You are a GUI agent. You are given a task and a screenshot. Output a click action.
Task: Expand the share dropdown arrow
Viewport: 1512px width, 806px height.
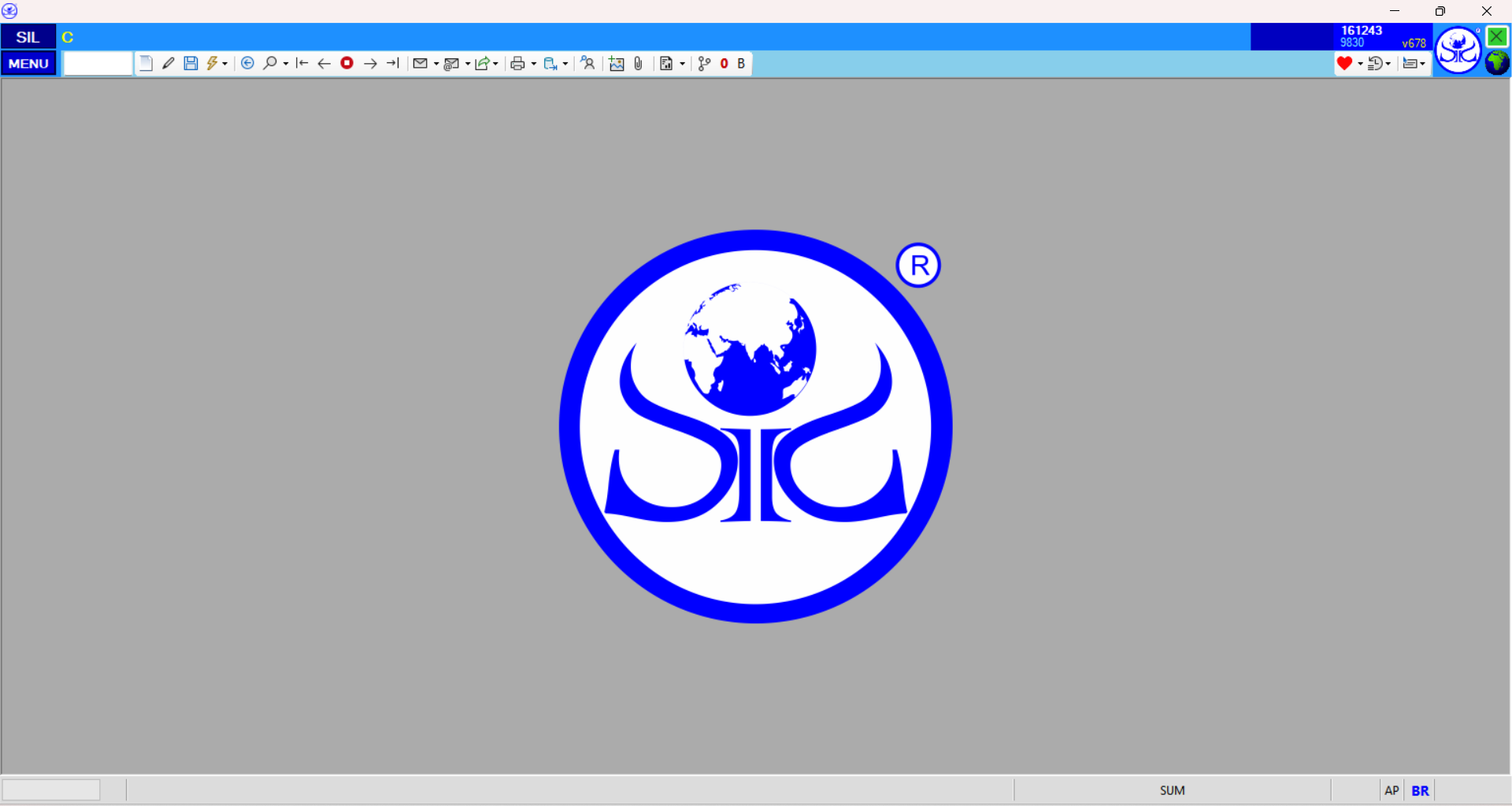(495, 64)
